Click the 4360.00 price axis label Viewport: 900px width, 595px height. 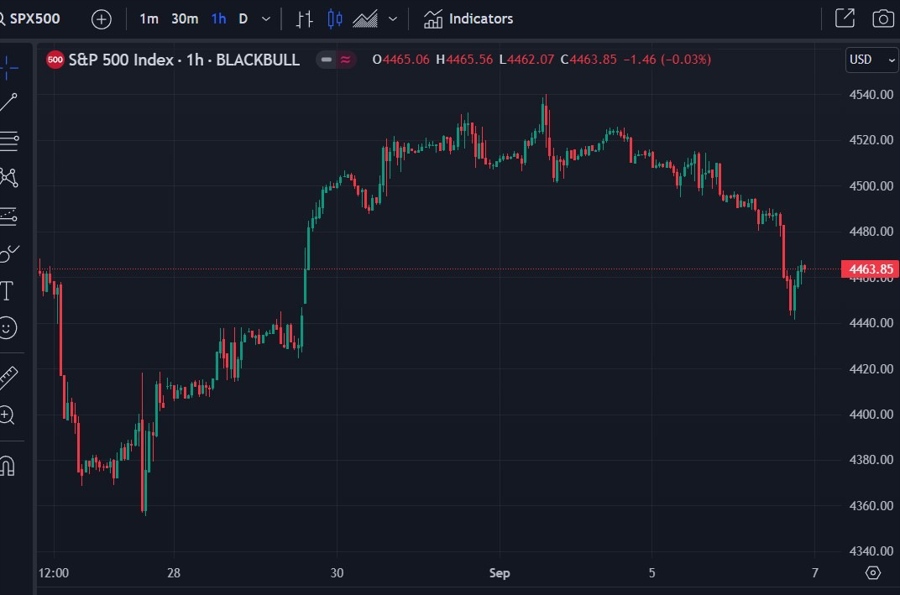click(x=871, y=506)
